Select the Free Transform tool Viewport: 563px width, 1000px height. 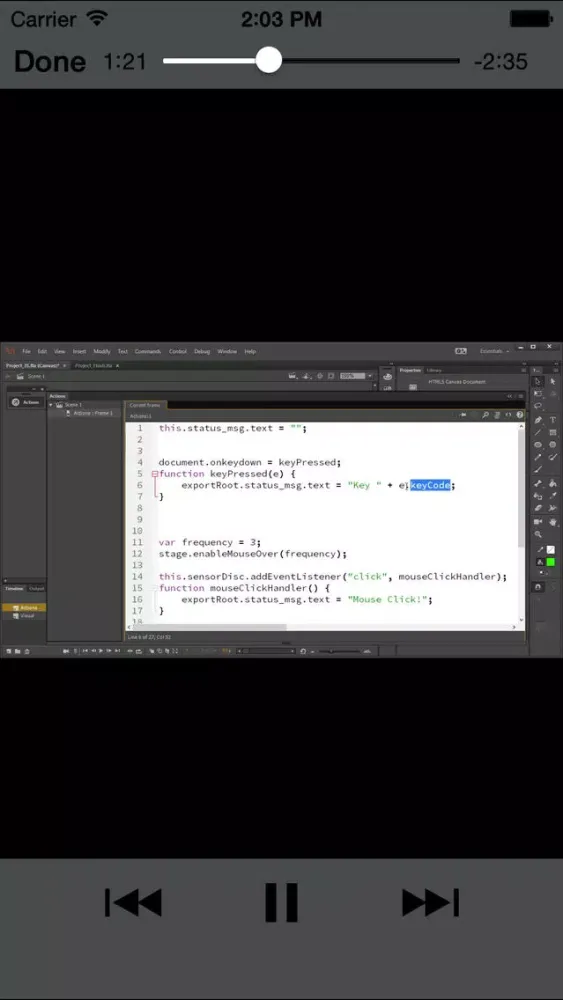[538, 393]
